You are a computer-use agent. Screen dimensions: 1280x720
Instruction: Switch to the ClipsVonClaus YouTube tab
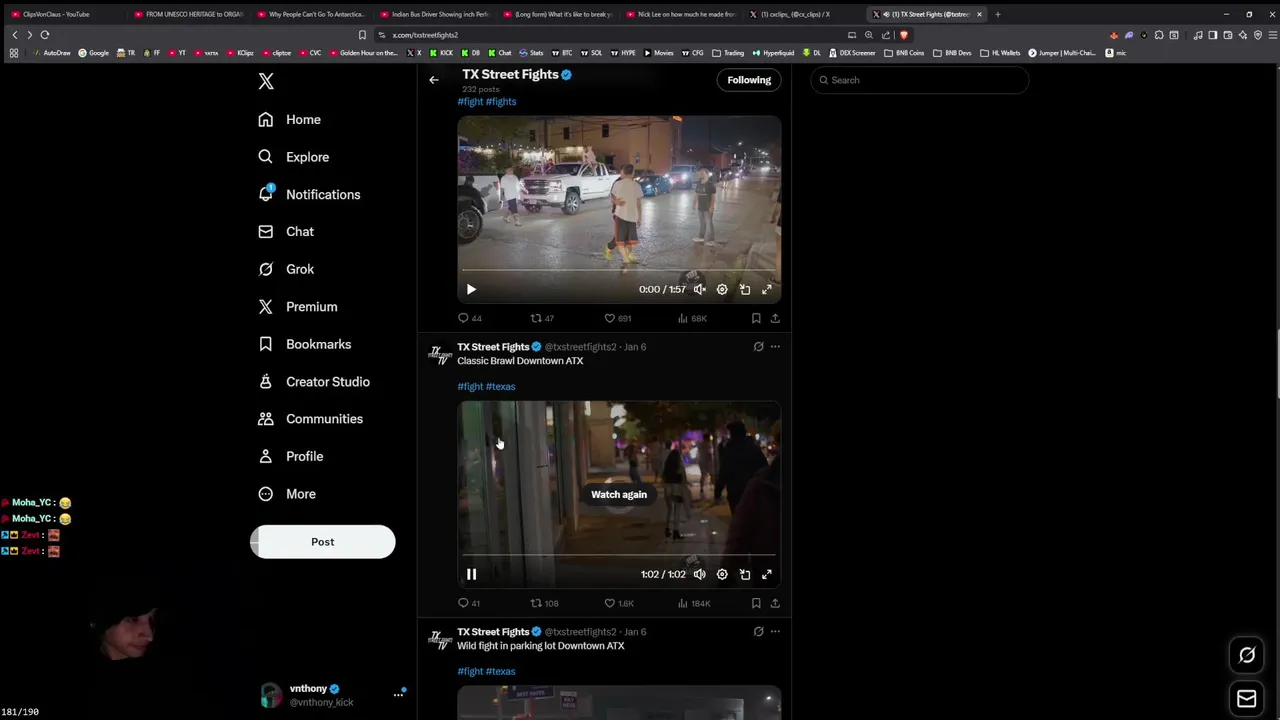(65, 14)
